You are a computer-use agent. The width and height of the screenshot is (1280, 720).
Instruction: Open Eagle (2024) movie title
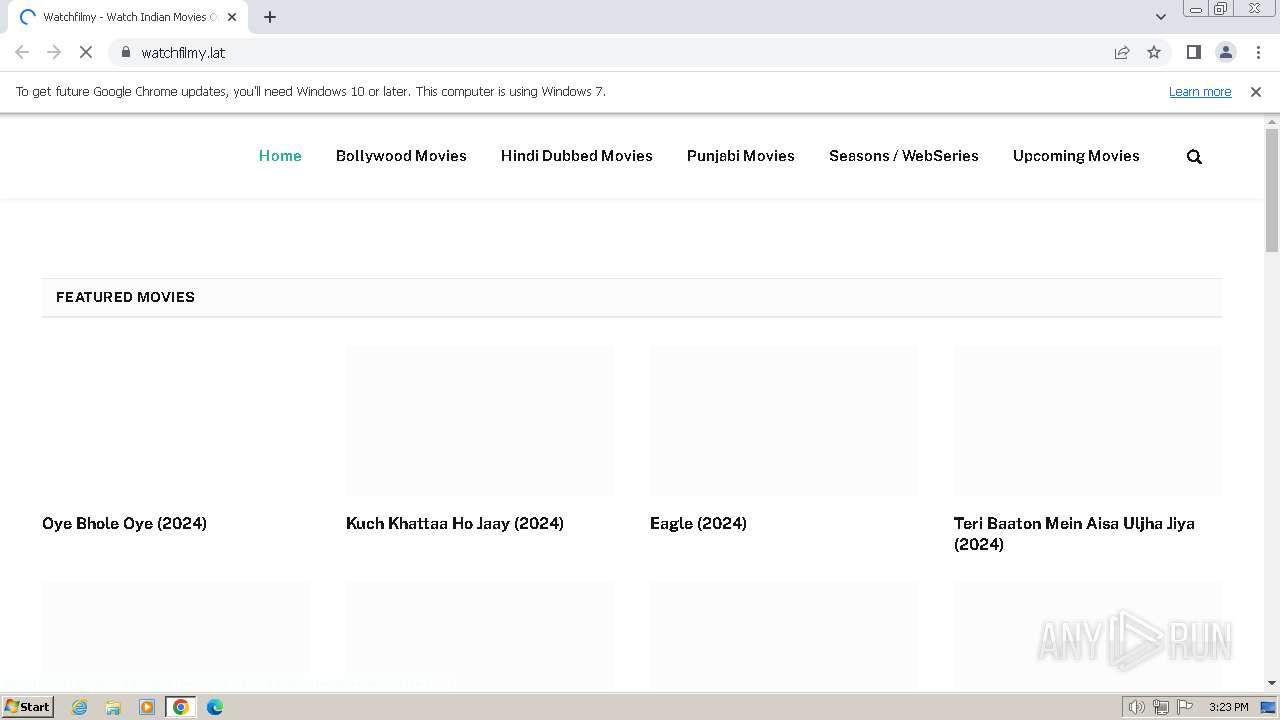(x=698, y=523)
